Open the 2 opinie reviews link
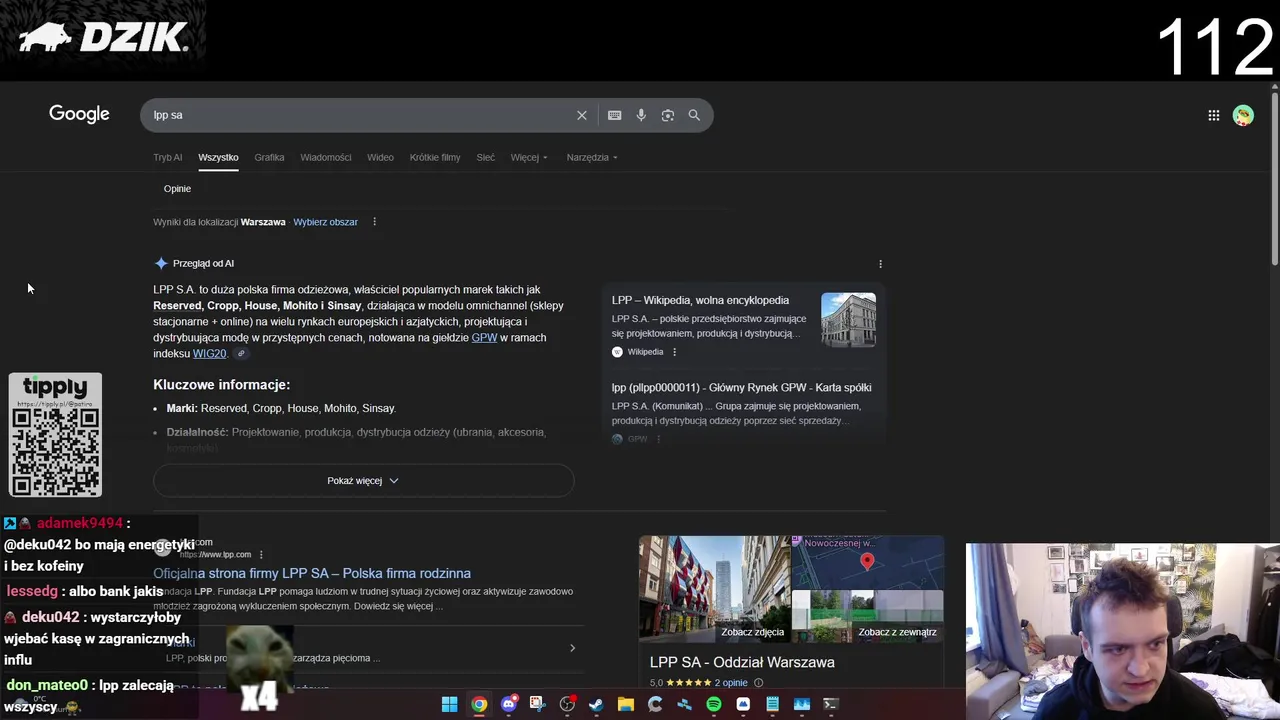Image resolution: width=1280 pixels, height=720 pixels. [731, 683]
